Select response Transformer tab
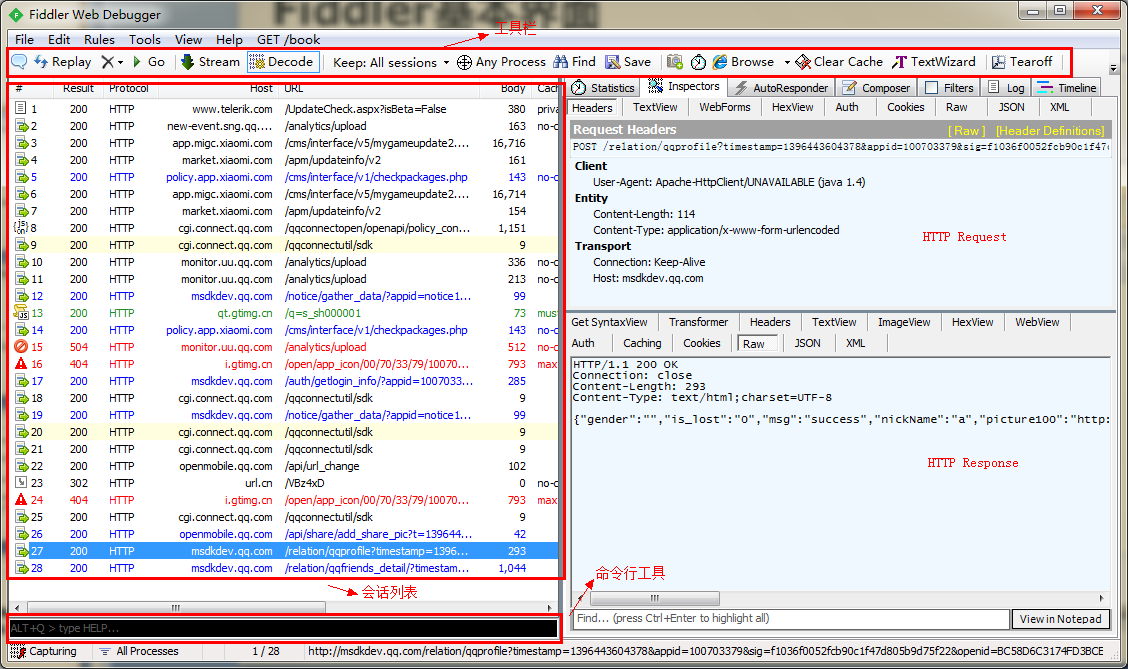Screen dimensions: 1128x669 (698, 322)
